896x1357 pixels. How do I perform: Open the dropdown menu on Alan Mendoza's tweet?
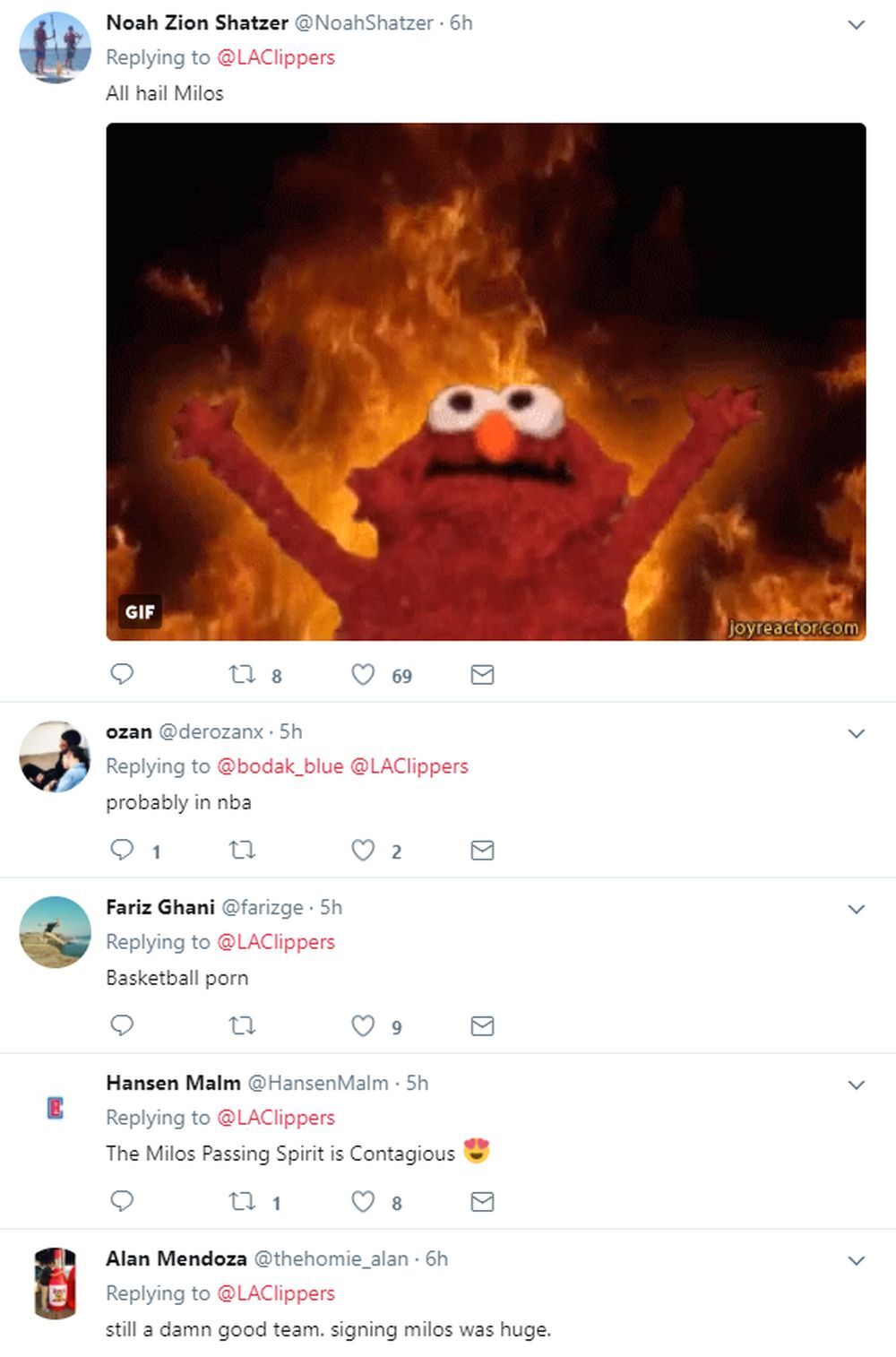856,1261
